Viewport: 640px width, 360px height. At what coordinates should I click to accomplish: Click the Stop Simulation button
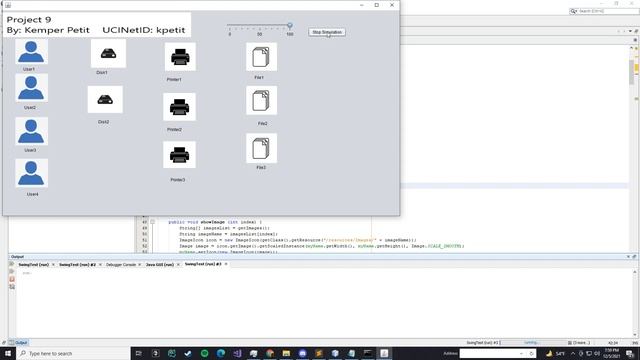(x=327, y=32)
